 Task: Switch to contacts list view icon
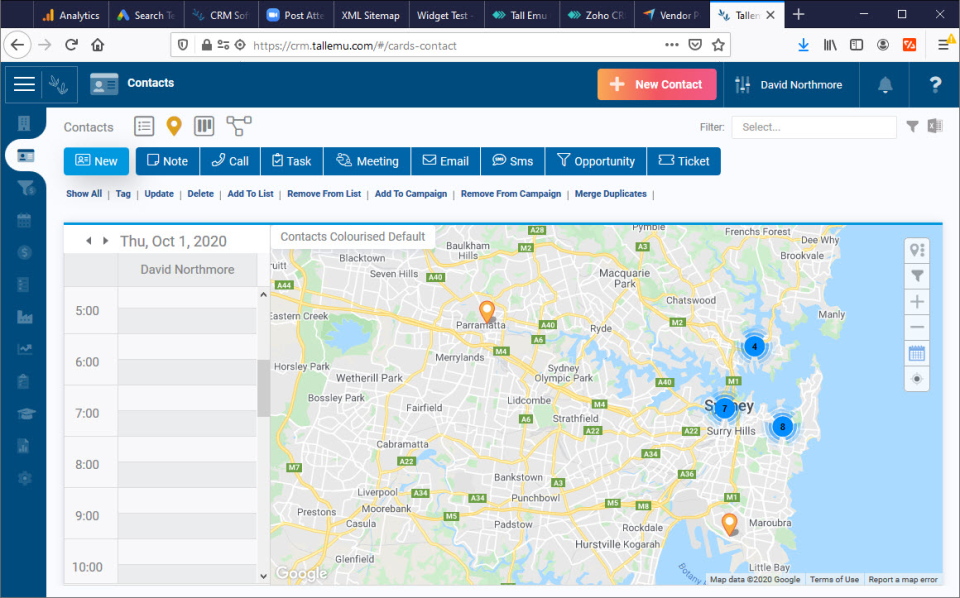click(144, 127)
